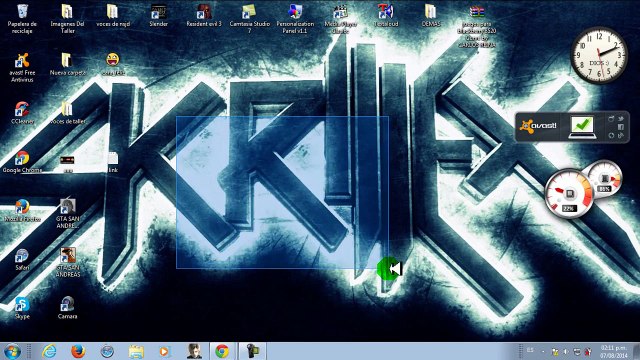640x360 pixels.
Task: Launch the GTA SAN ANDREAS shortcut in the lower row
Action: click(x=67, y=262)
